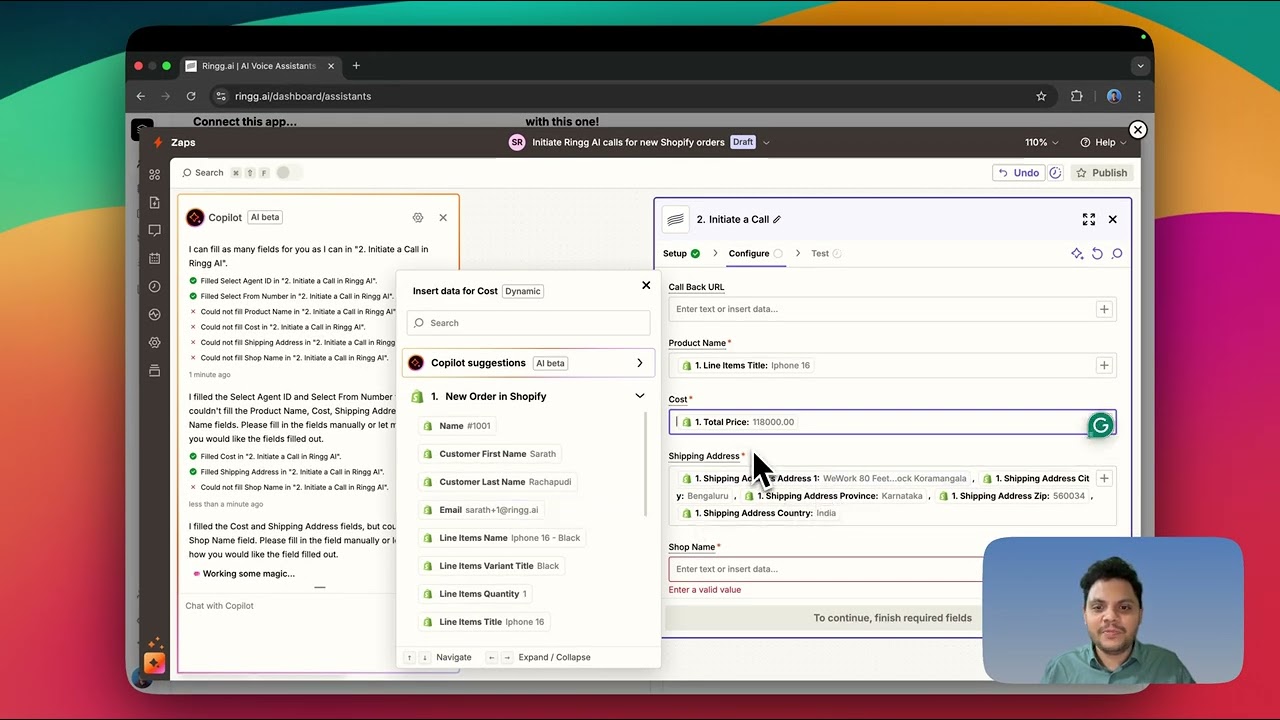This screenshot has height=720, width=1280.
Task: Open the Chrome tab search dropdown
Action: click(1140, 66)
